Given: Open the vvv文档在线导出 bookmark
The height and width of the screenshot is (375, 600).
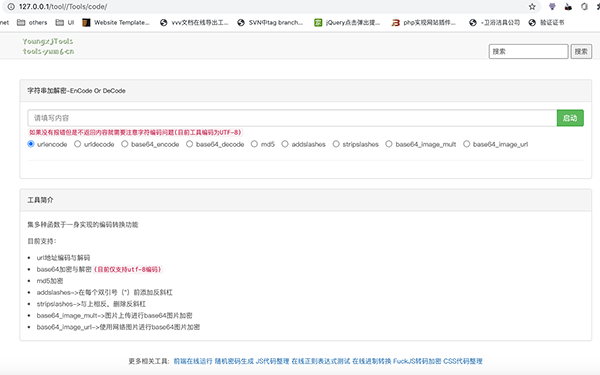Looking at the screenshot, I should 194,23.
